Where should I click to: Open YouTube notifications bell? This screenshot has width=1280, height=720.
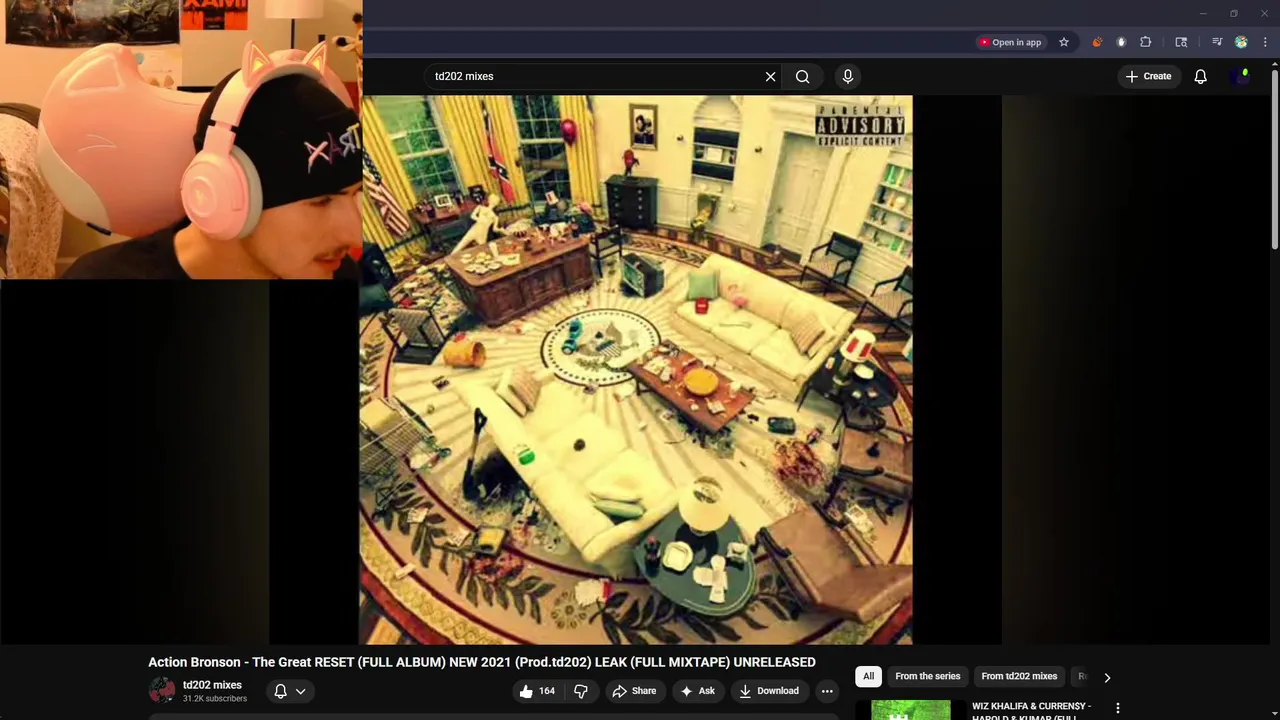1200,76
